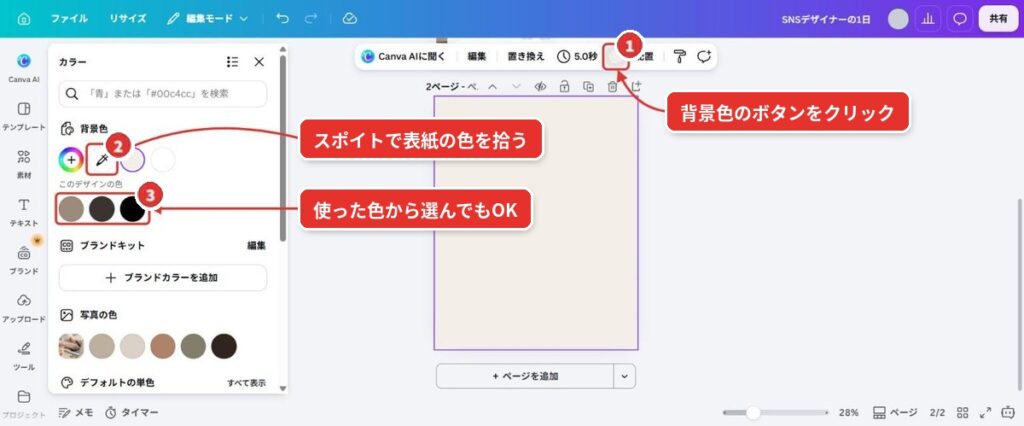The width and height of the screenshot is (1024, 426).
Task: Select the eyedropper color picker
Action: click(x=101, y=159)
